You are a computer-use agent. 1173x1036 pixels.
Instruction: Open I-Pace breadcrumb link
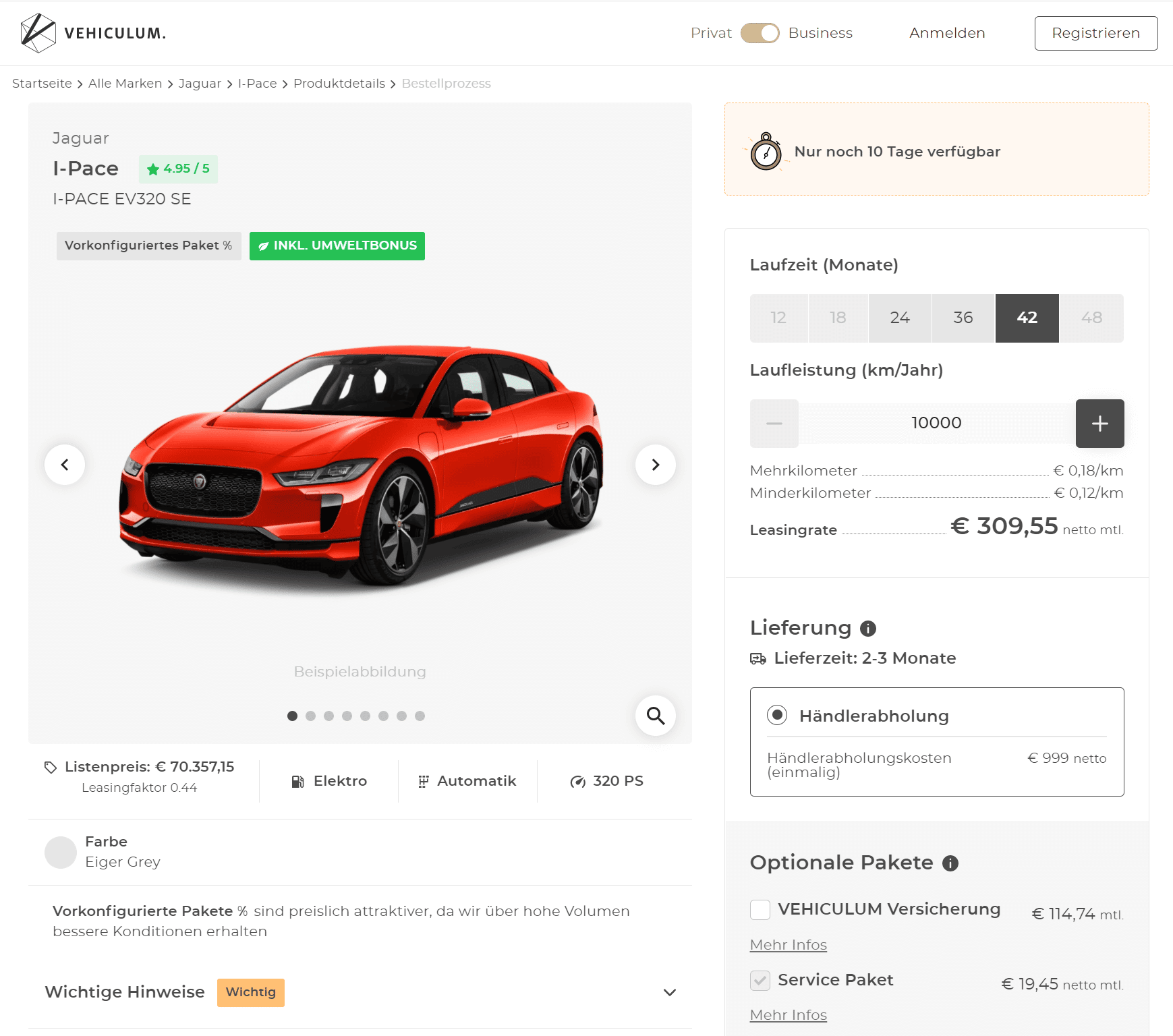pos(257,84)
